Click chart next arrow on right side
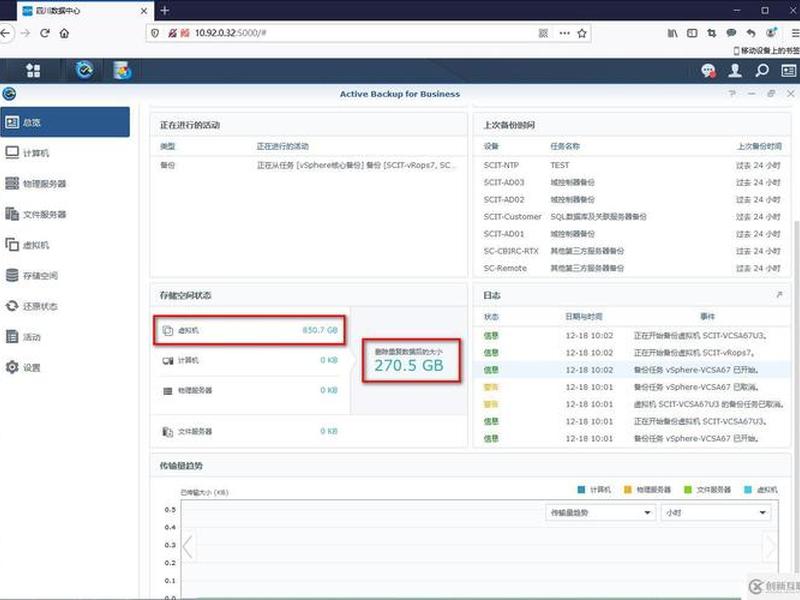The width and height of the screenshot is (800, 600). (x=769, y=546)
